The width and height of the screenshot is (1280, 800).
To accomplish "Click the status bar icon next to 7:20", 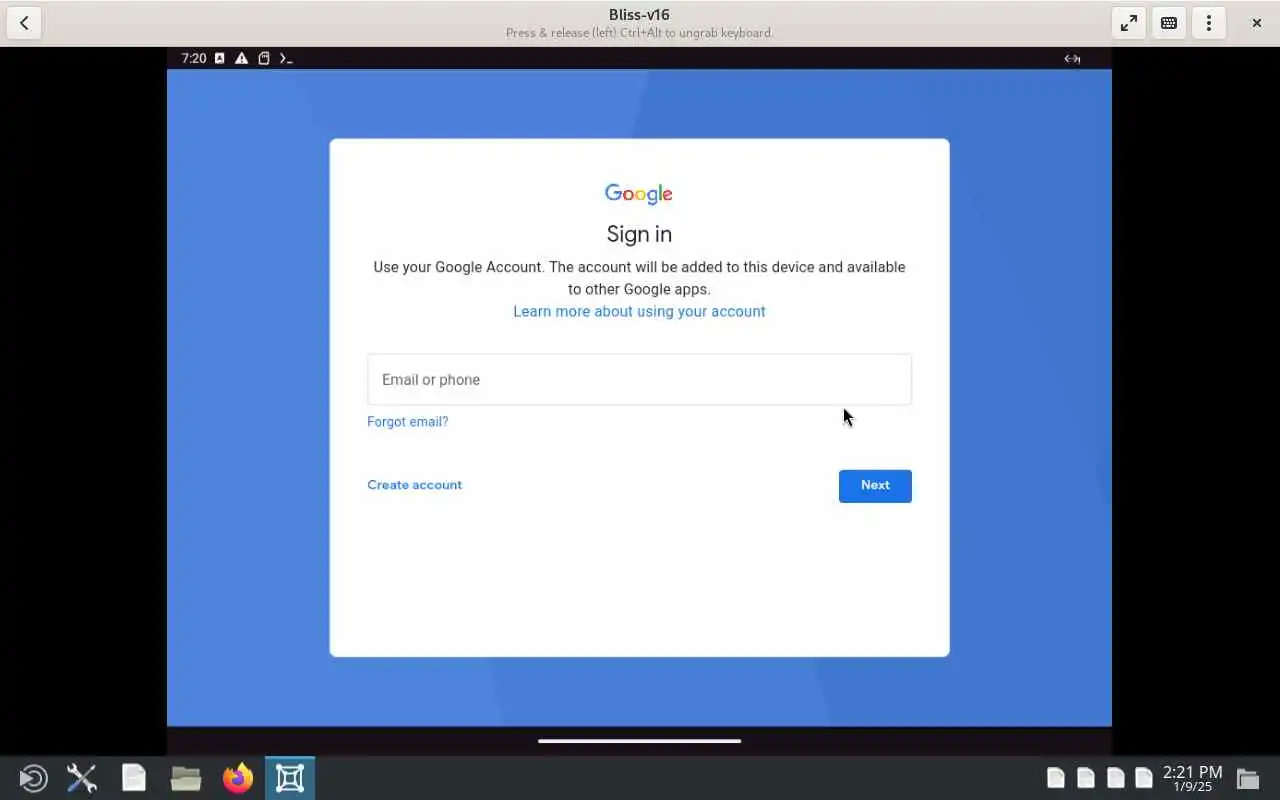I will 220,58.
